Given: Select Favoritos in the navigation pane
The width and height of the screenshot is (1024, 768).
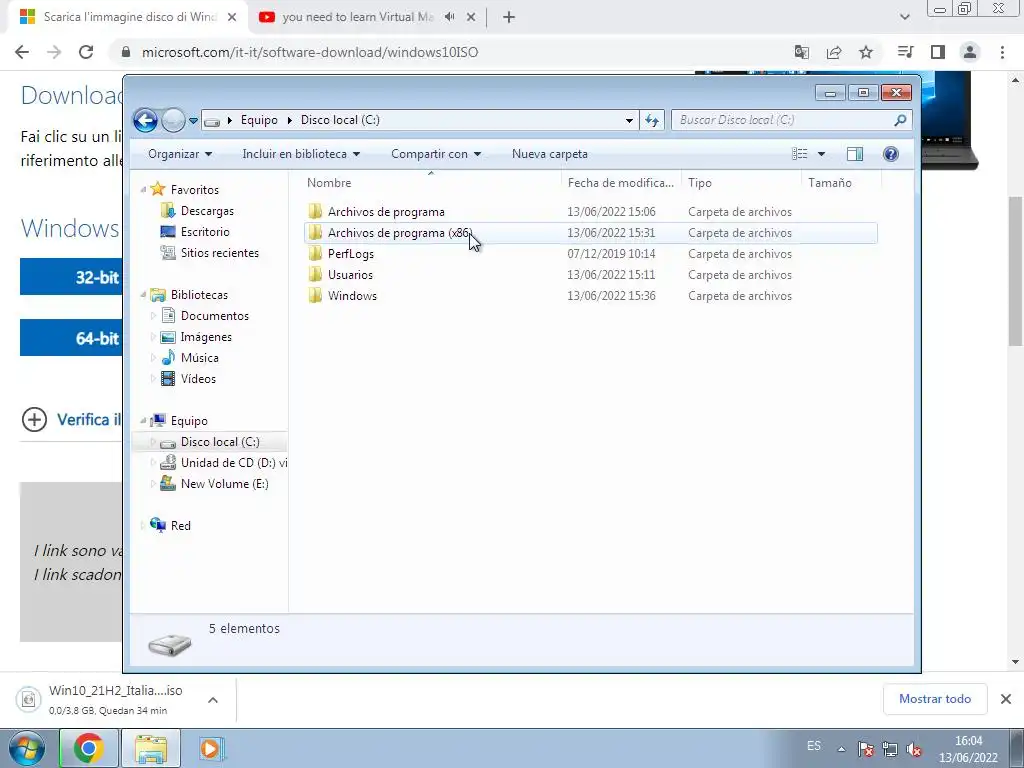Looking at the screenshot, I should pos(195,190).
